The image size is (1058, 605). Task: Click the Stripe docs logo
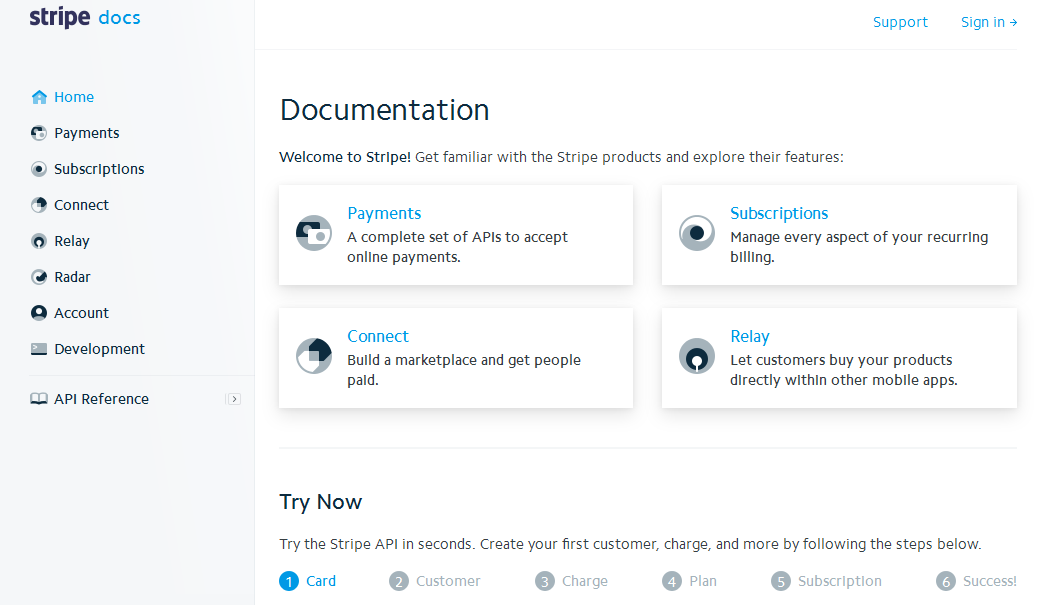tap(85, 18)
